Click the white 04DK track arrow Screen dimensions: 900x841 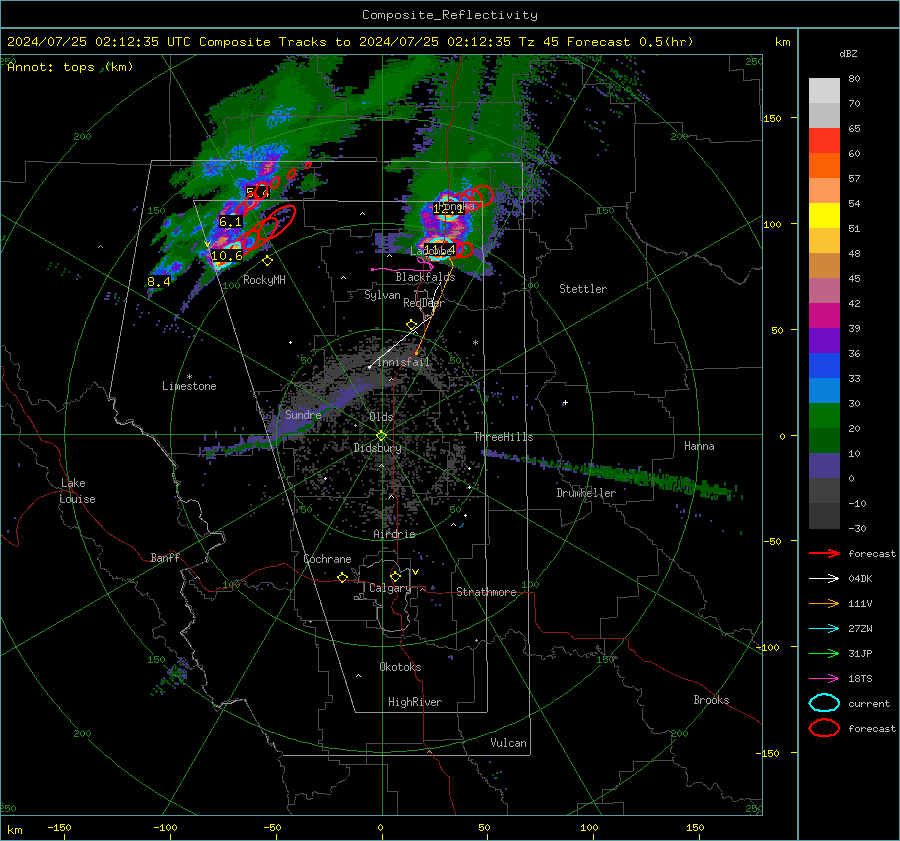point(824,579)
